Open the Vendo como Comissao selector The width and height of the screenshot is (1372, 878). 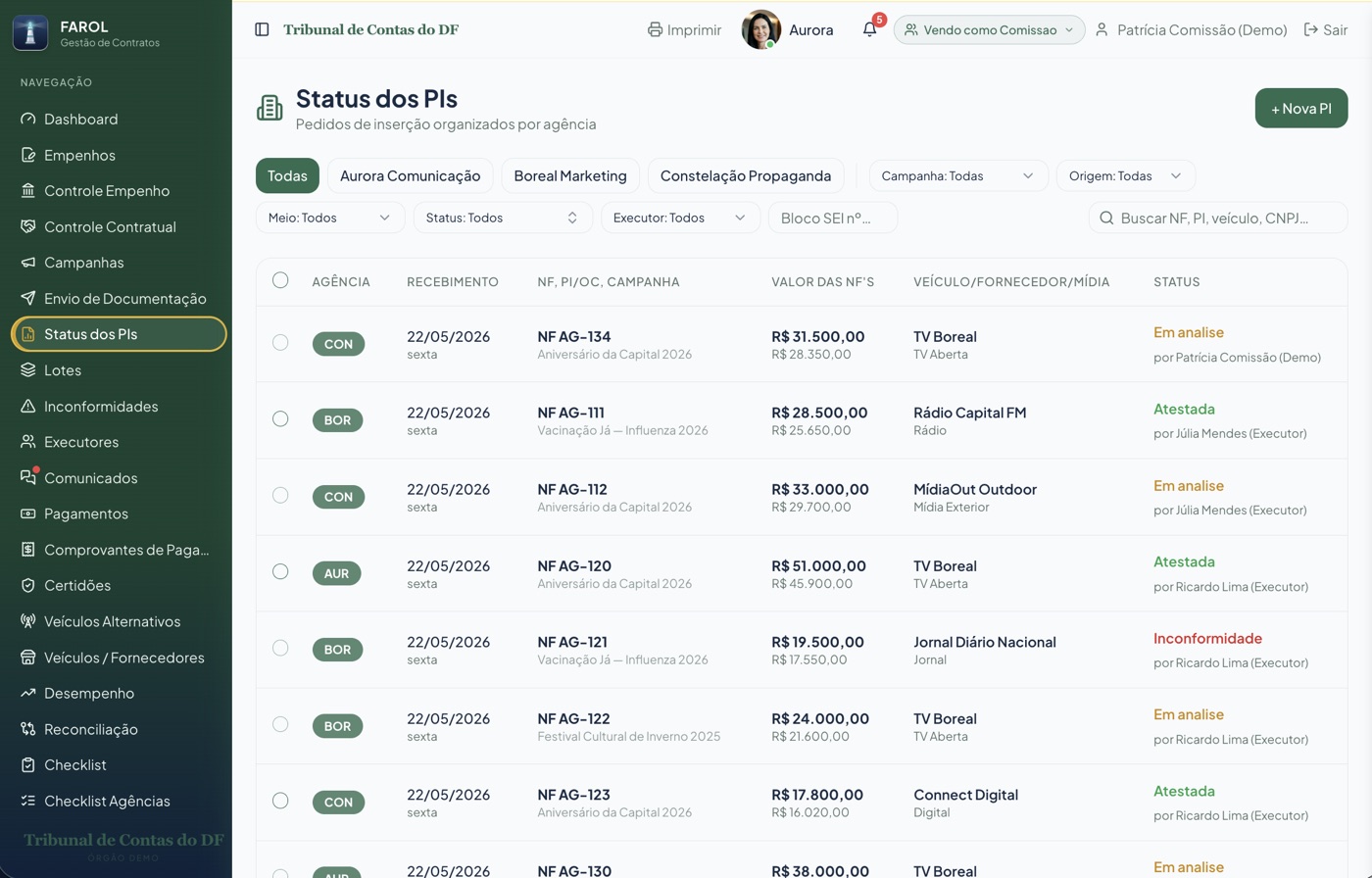pyautogui.click(x=989, y=29)
